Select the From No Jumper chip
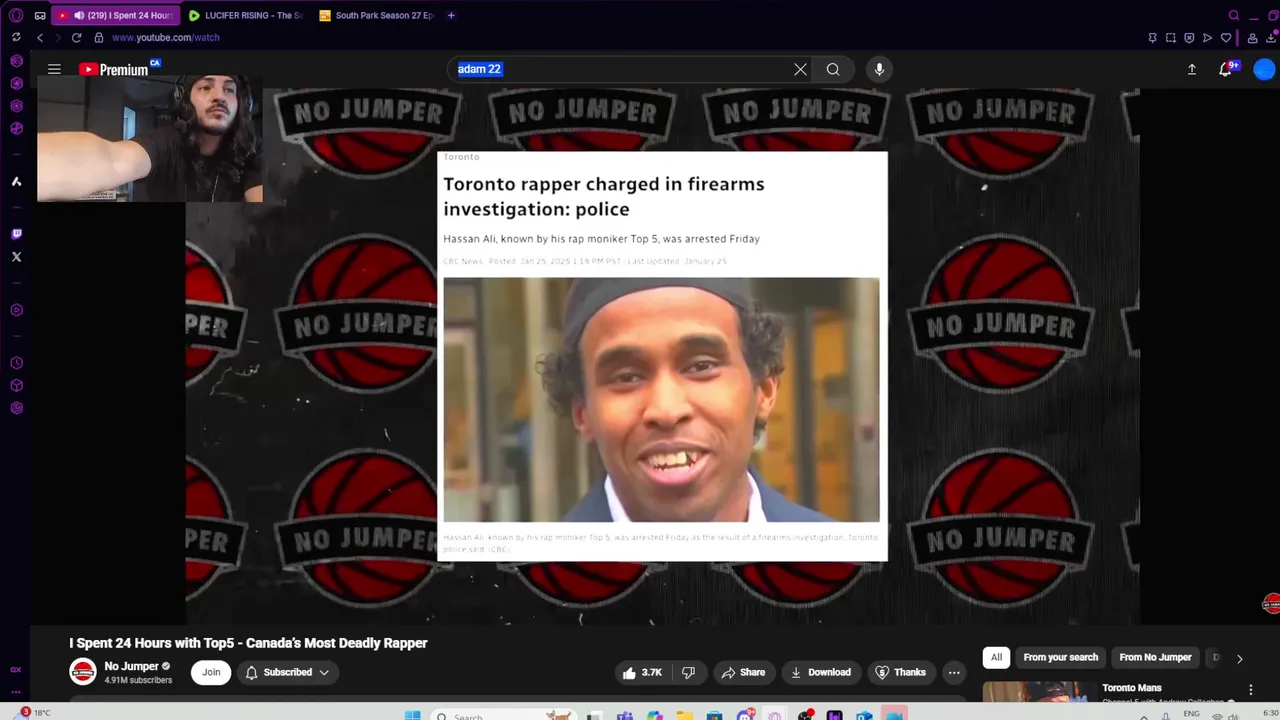This screenshot has width=1280, height=720. 1155,657
